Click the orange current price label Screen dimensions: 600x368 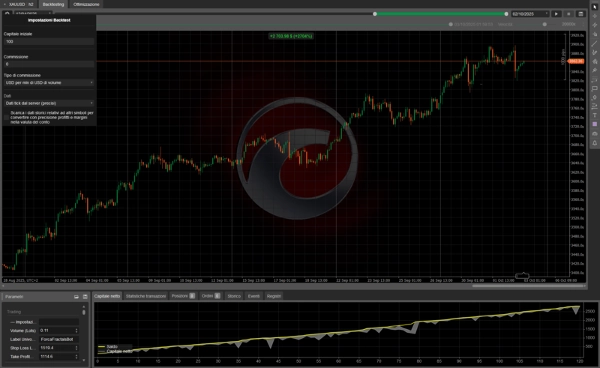pos(576,61)
